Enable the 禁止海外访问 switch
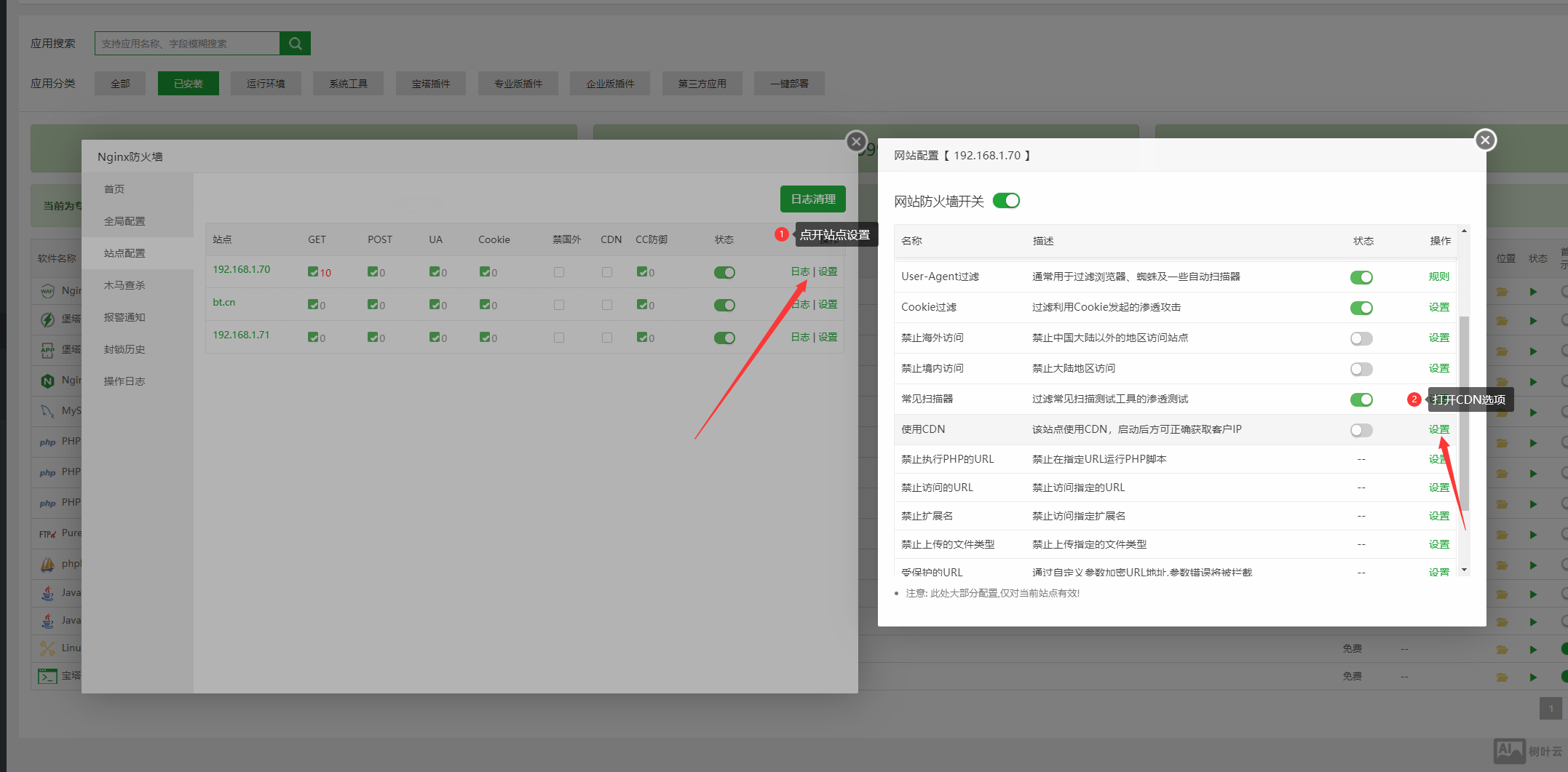Screen dimensions: 1568x772 [1361, 338]
